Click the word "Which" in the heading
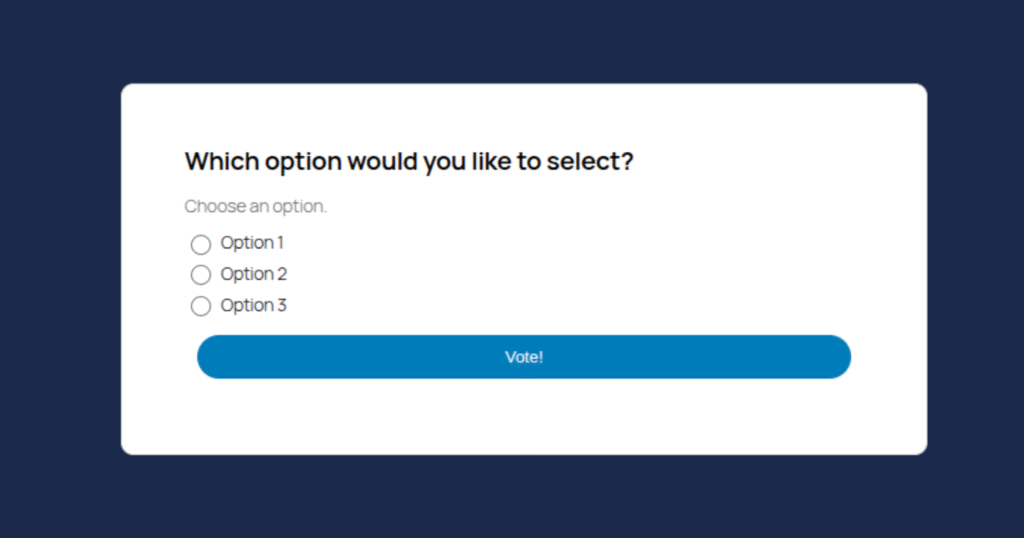This screenshot has height=538, width=1024. click(217, 161)
